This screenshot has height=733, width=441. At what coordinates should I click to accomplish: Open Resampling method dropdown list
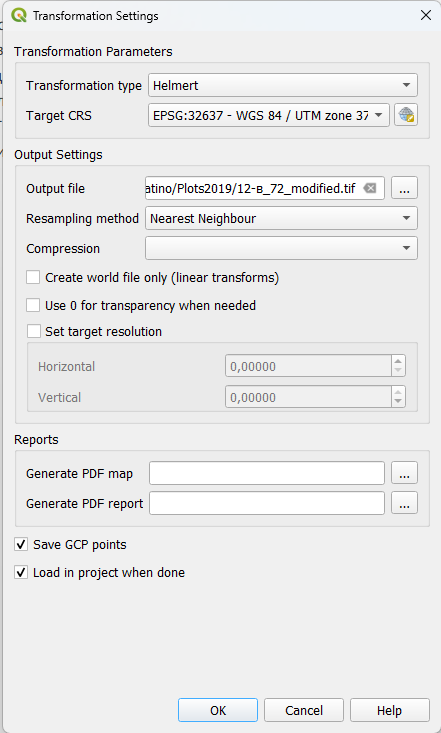pos(281,218)
